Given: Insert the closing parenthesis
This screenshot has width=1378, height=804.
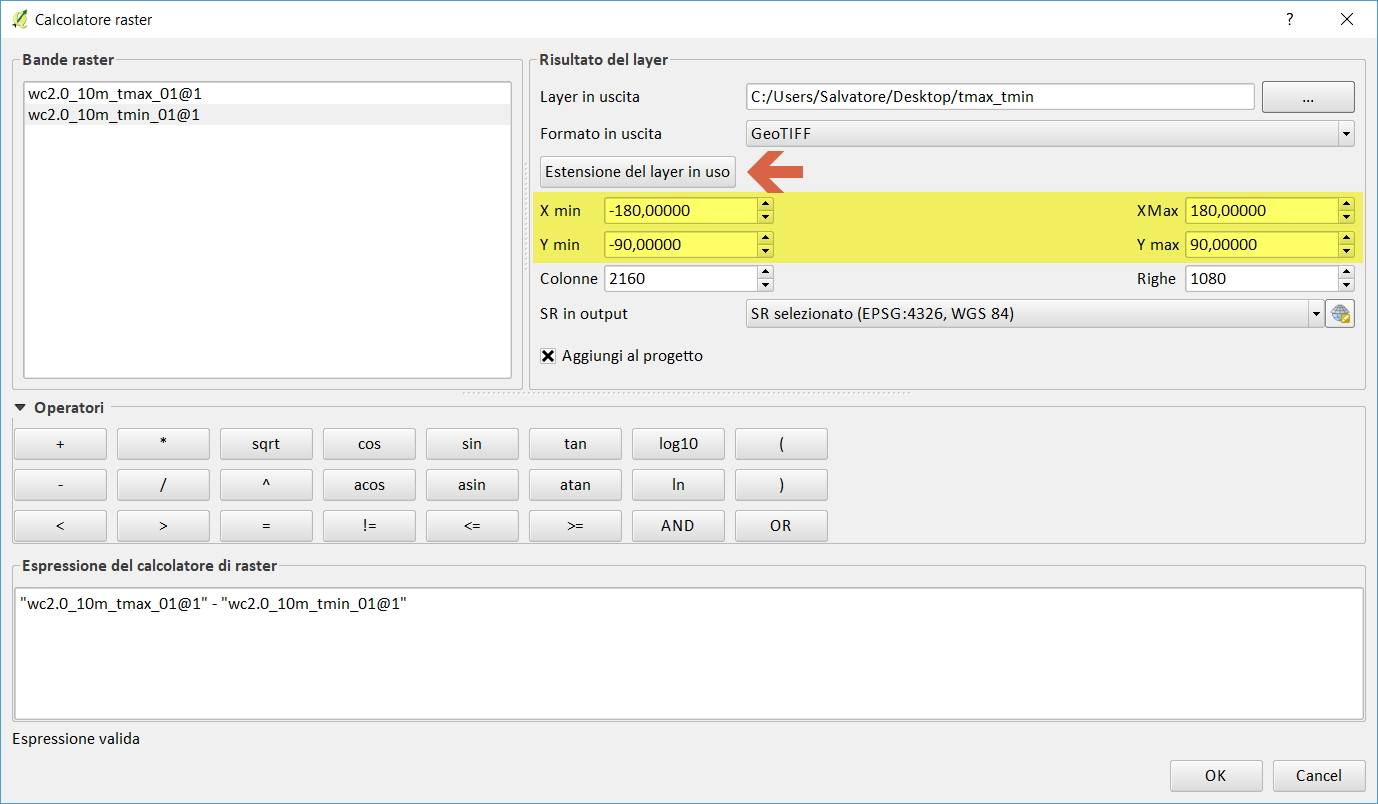Looking at the screenshot, I should pyautogui.click(x=781, y=485).
